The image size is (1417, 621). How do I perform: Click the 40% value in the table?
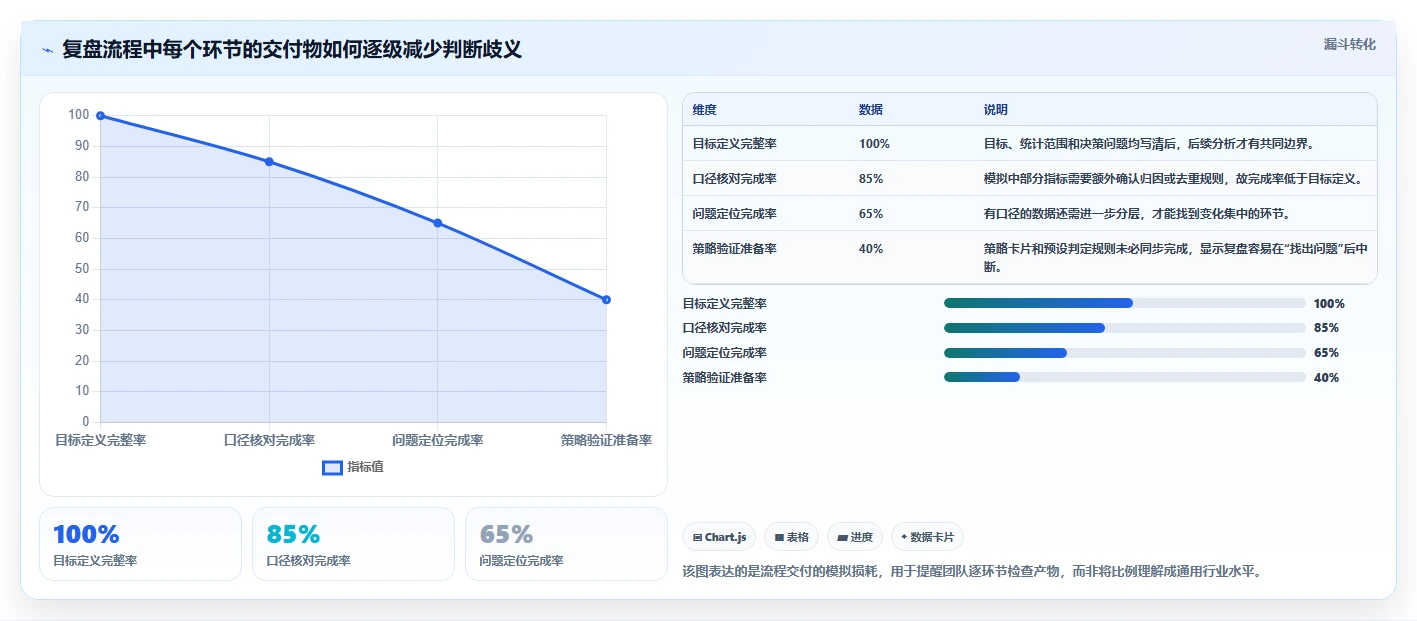(x=871, y=249)
